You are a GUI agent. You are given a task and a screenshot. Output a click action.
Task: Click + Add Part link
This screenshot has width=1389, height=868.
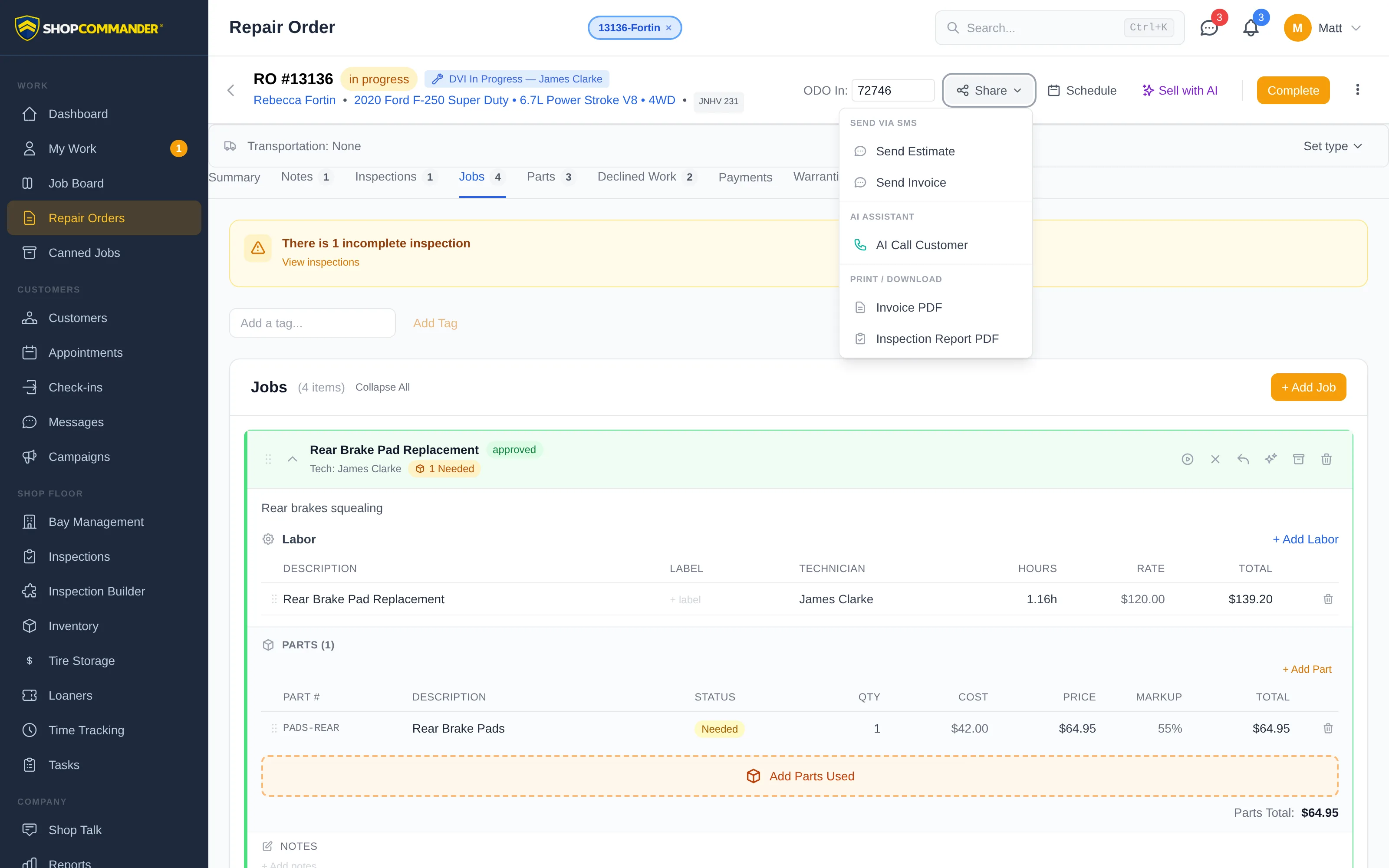point(1307,669)
